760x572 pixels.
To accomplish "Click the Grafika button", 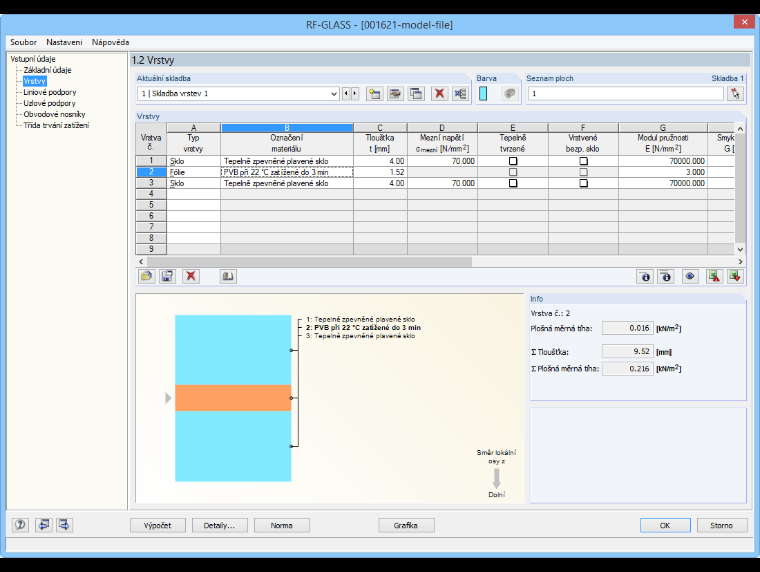I will (406, 525).
